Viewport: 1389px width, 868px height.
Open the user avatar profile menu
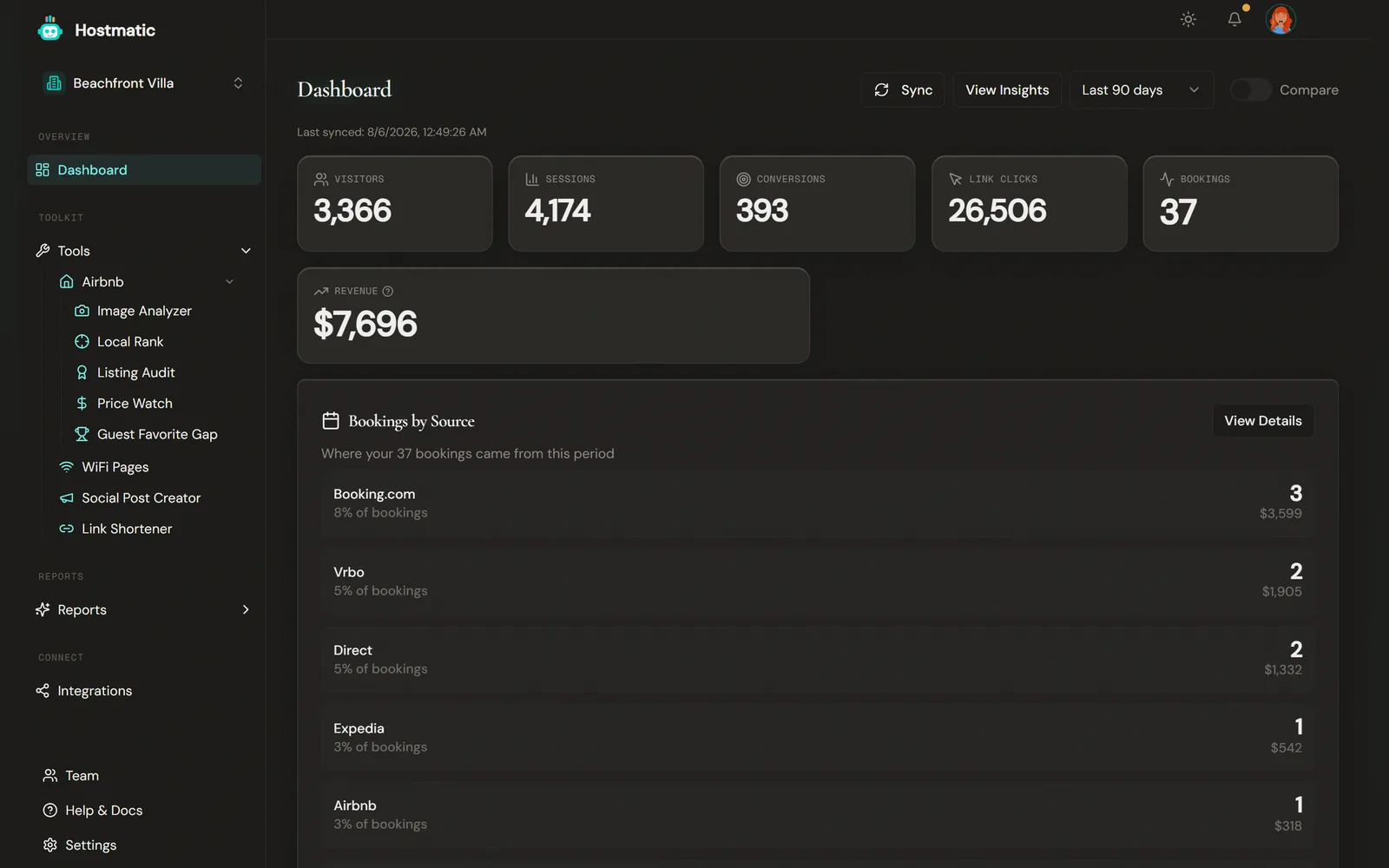tap(1280, 19)
